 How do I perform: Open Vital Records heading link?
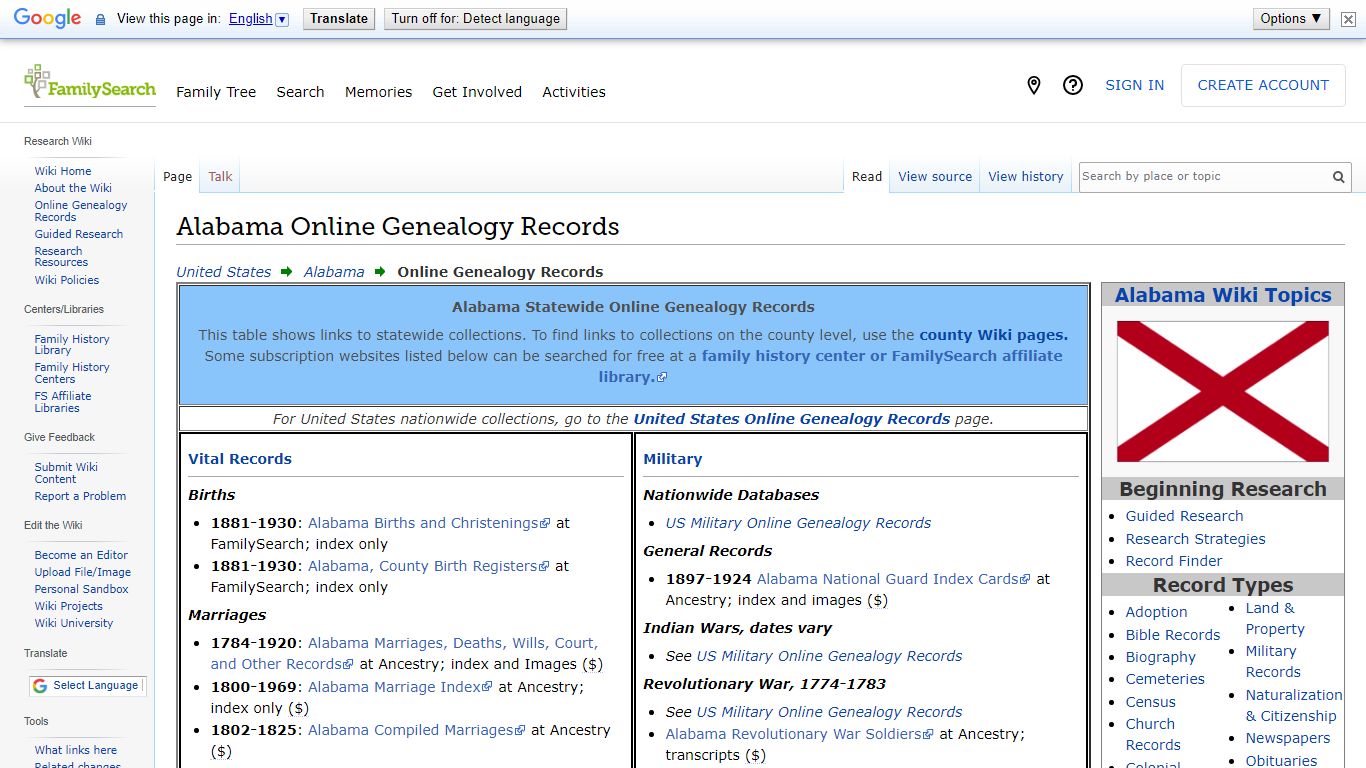pyautogui.click(x=240, y=459)
